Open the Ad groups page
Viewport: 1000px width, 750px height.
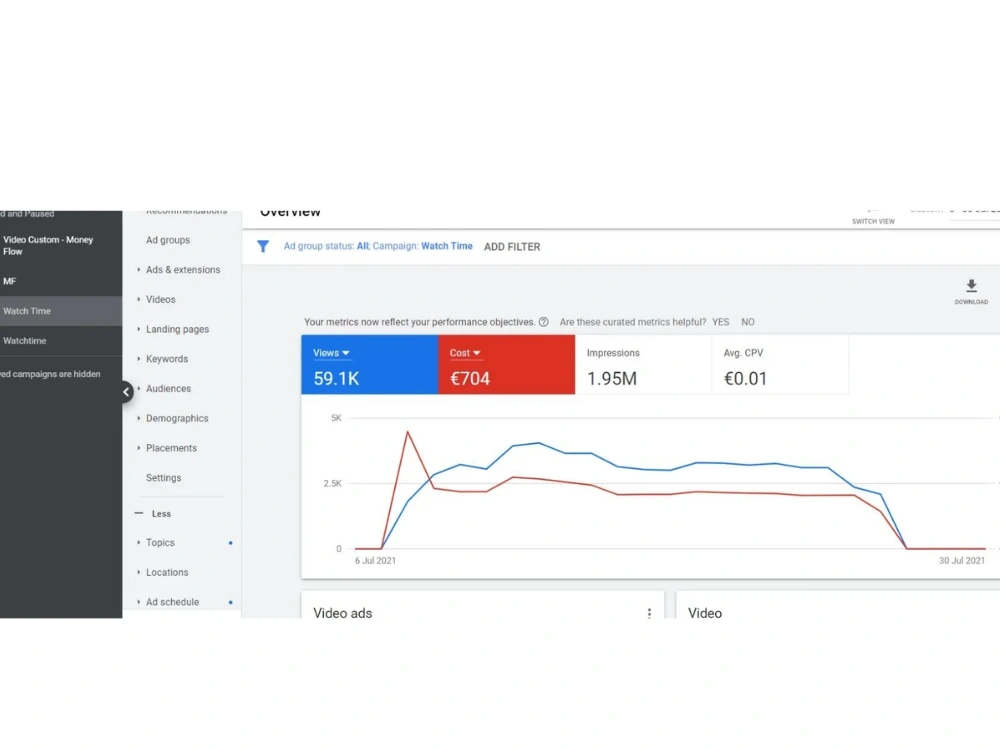tap(168, 240)
